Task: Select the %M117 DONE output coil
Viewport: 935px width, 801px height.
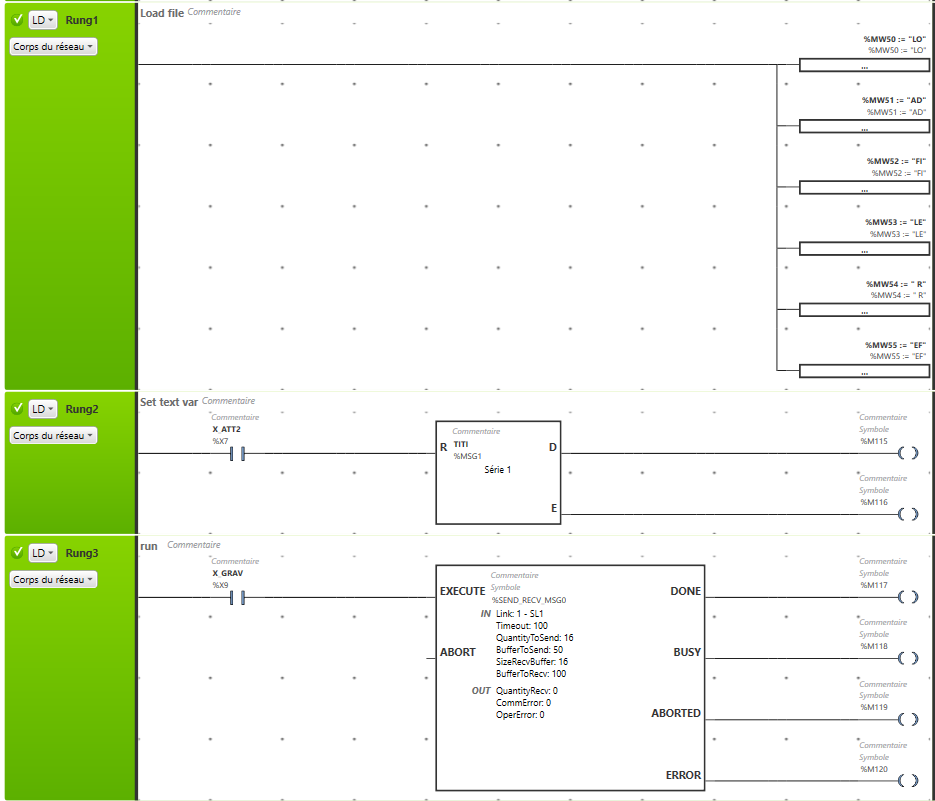Action: pos(907,598)
